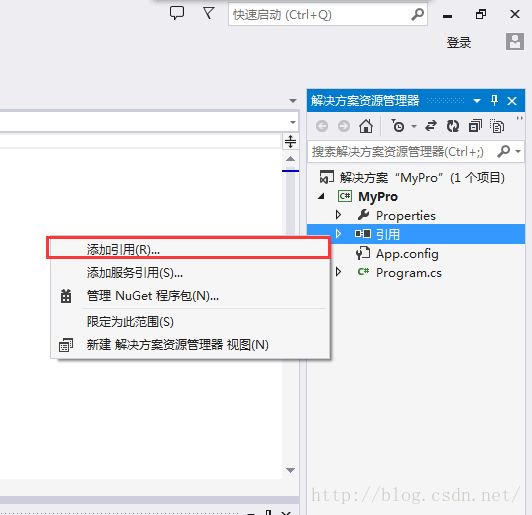This screenshot has height=515, width=532.
Task: Open the user account avatar icon
Action: 515,42
